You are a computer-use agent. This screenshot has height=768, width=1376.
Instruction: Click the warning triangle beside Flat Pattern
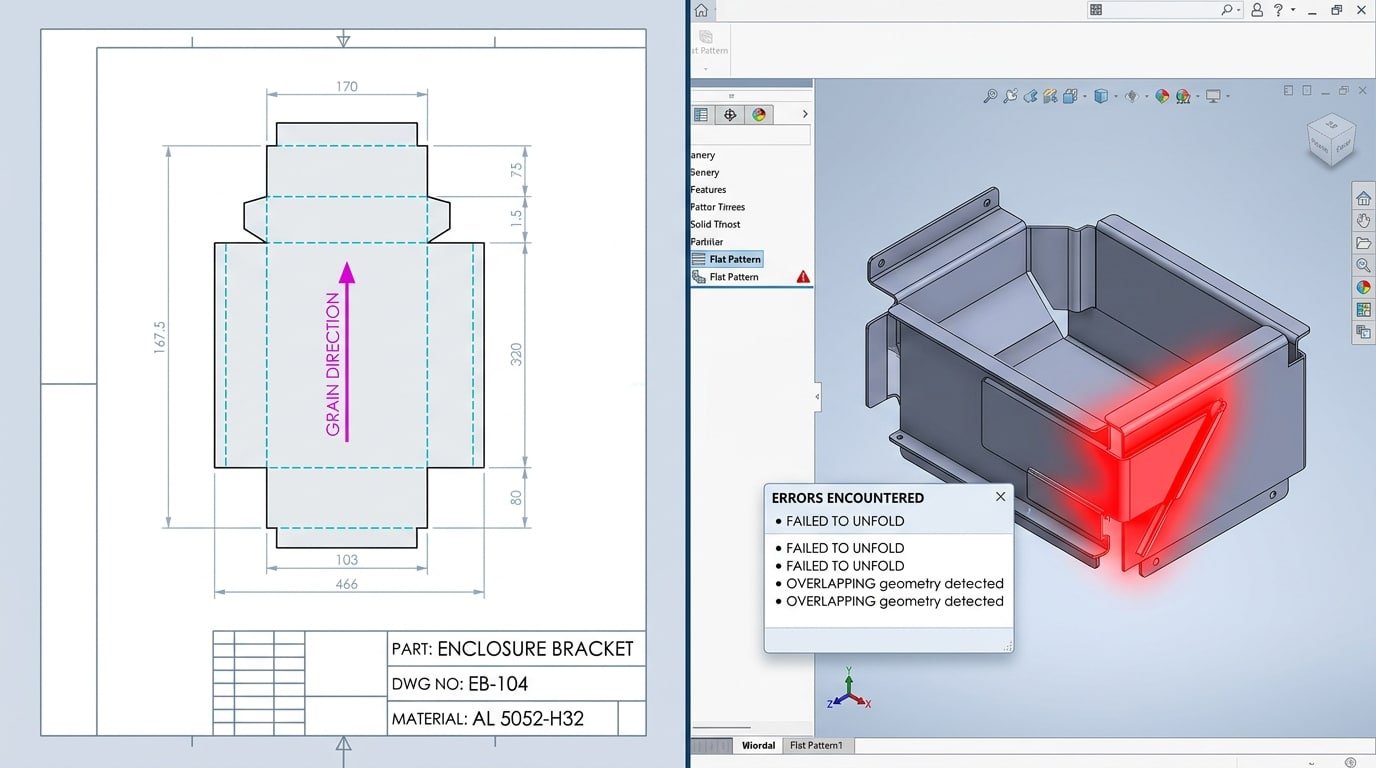coord(802,277)
